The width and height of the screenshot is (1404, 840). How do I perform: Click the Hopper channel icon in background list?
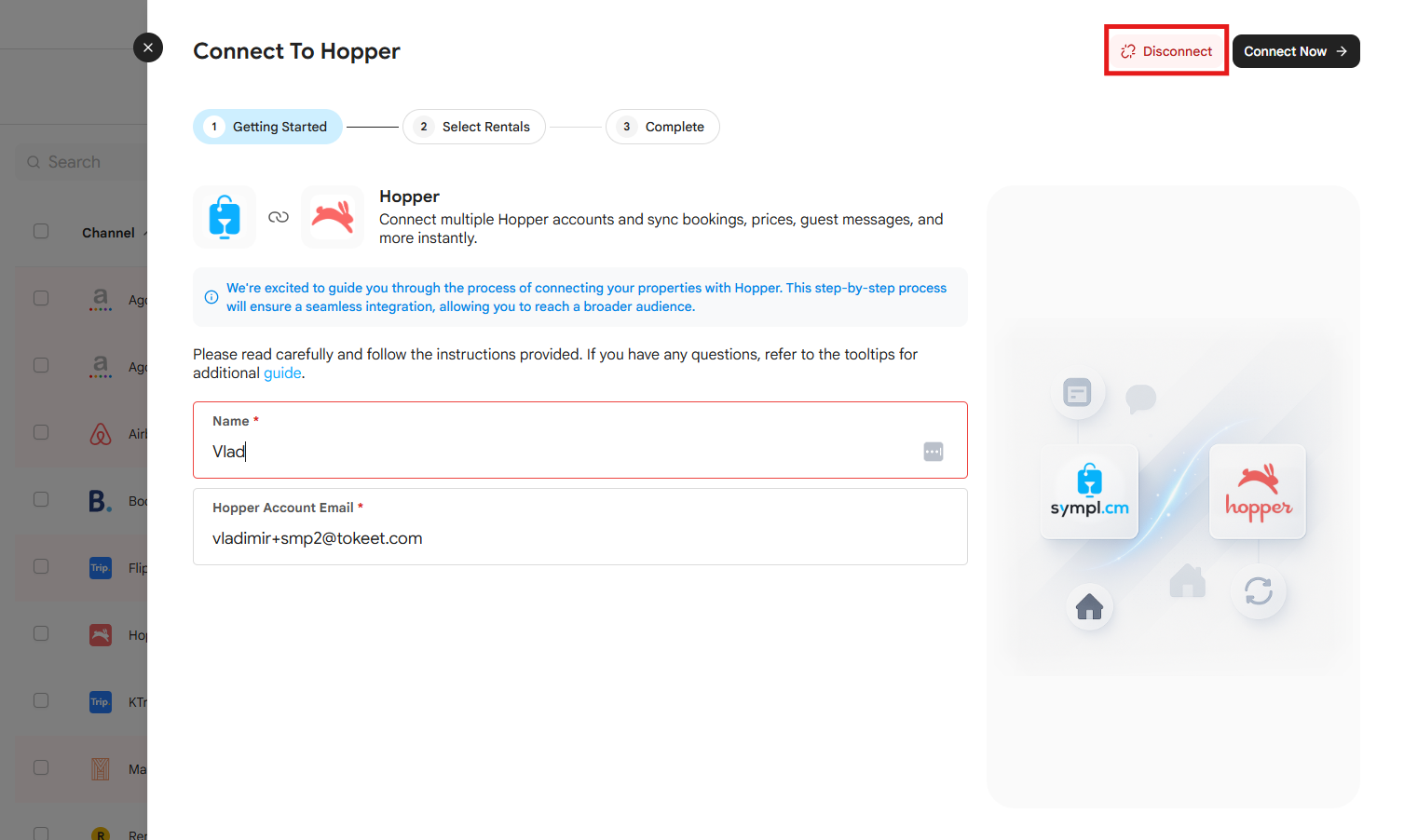point(101,635)
